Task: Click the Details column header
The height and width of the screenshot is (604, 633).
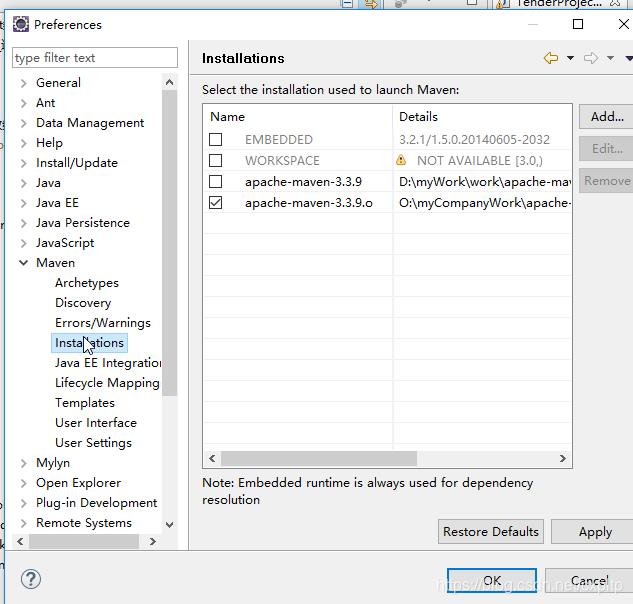Action: [x=482, y=117]
